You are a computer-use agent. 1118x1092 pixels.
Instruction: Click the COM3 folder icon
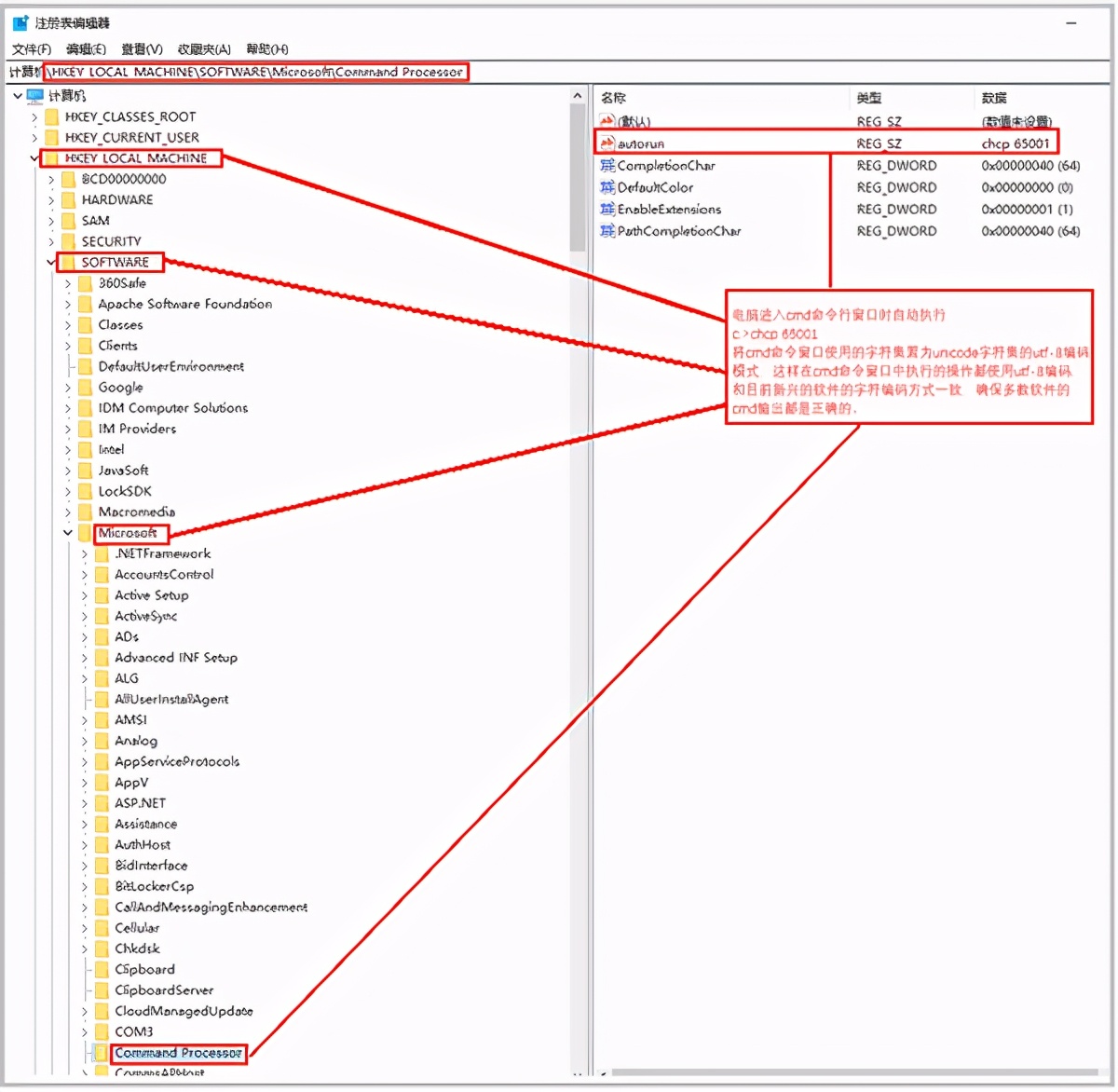(102, 1032)
